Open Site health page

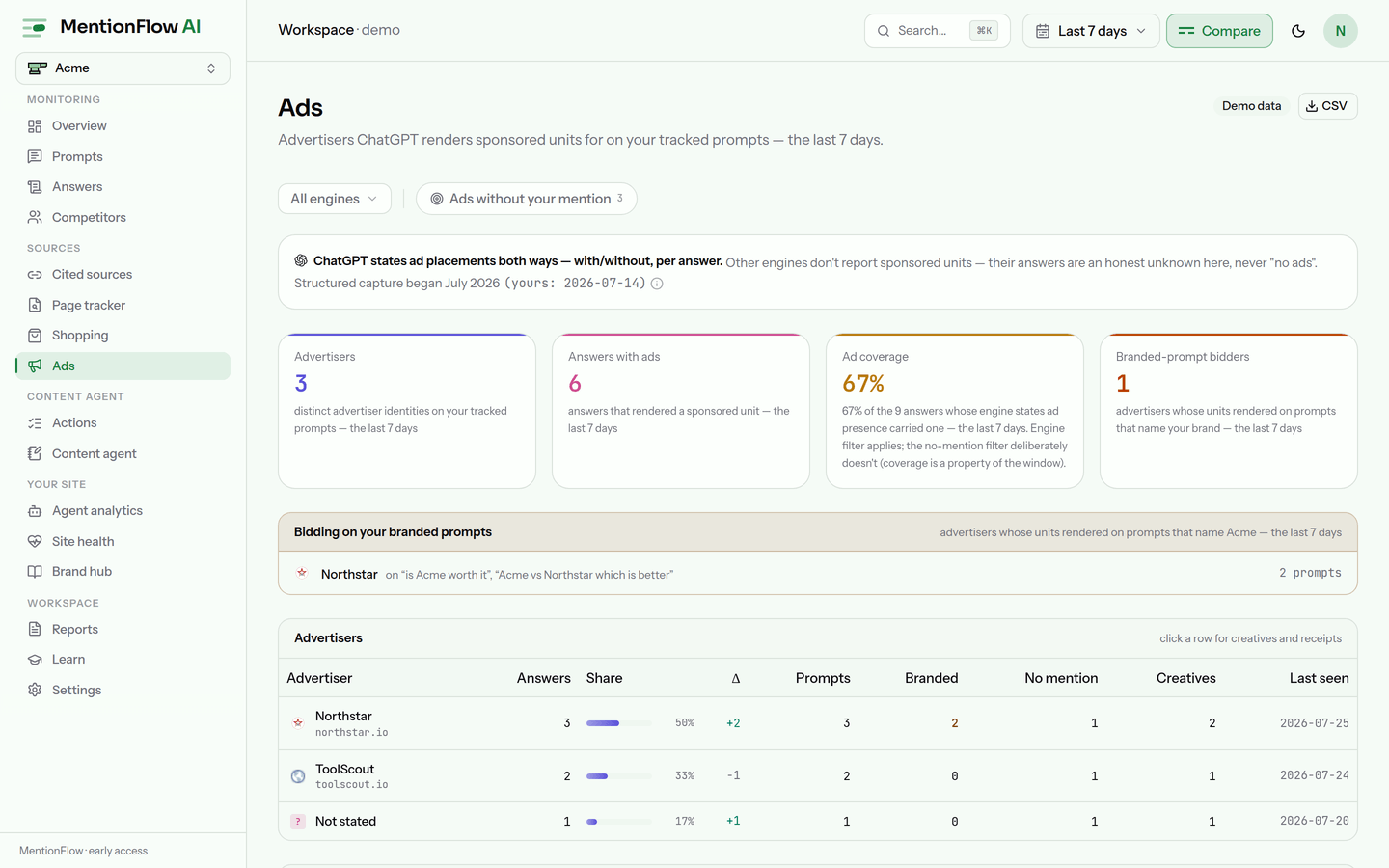pos(123,541)
